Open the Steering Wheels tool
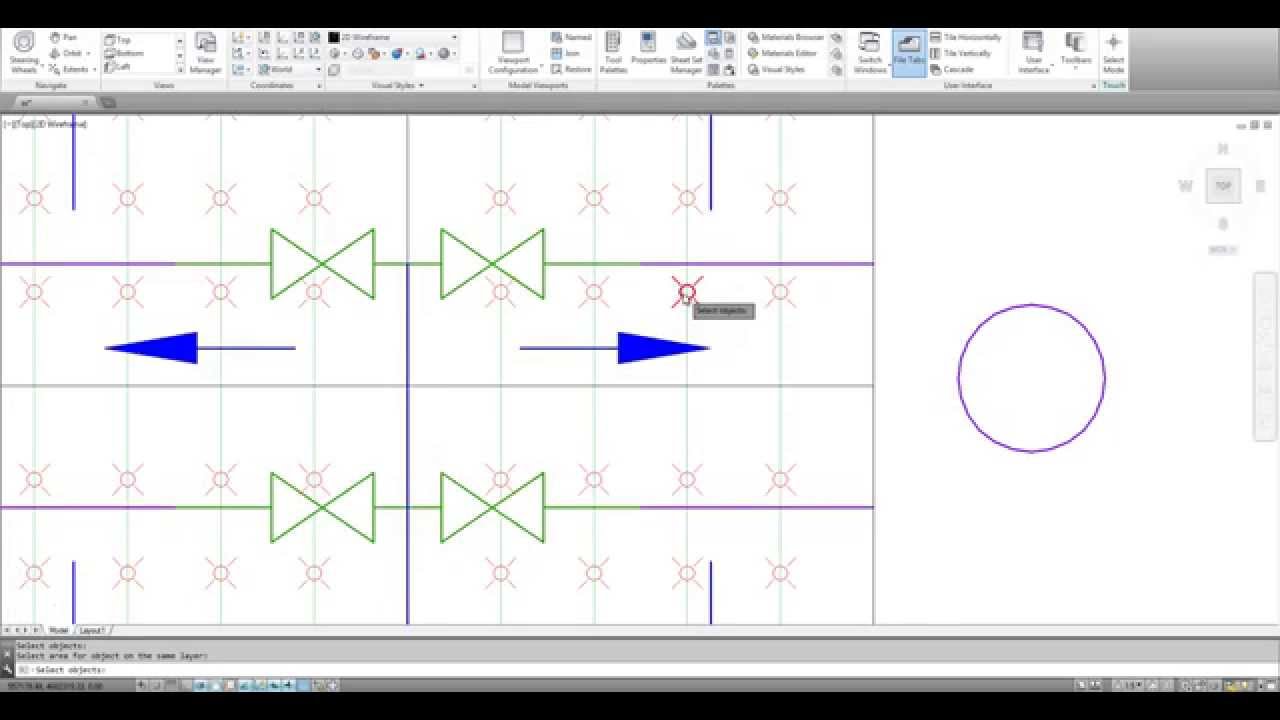The image size is (1280, 720). point(23,52)
